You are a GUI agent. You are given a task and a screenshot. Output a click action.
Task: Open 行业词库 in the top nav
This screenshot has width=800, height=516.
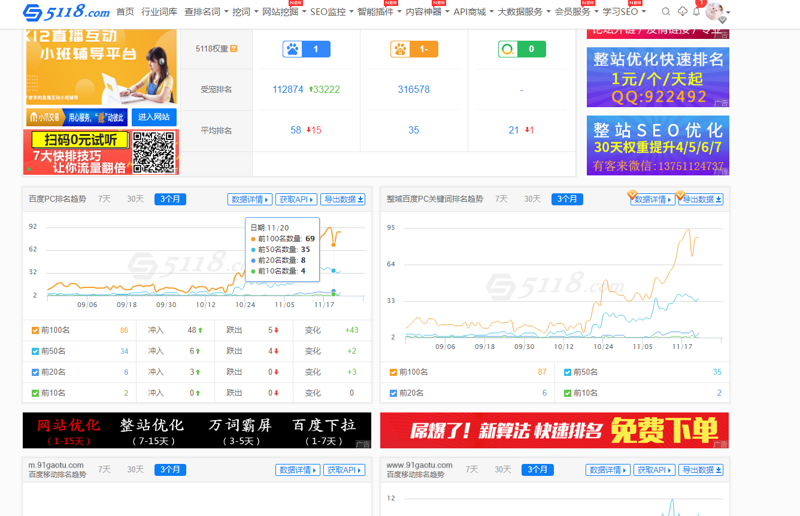click(159, 11)
